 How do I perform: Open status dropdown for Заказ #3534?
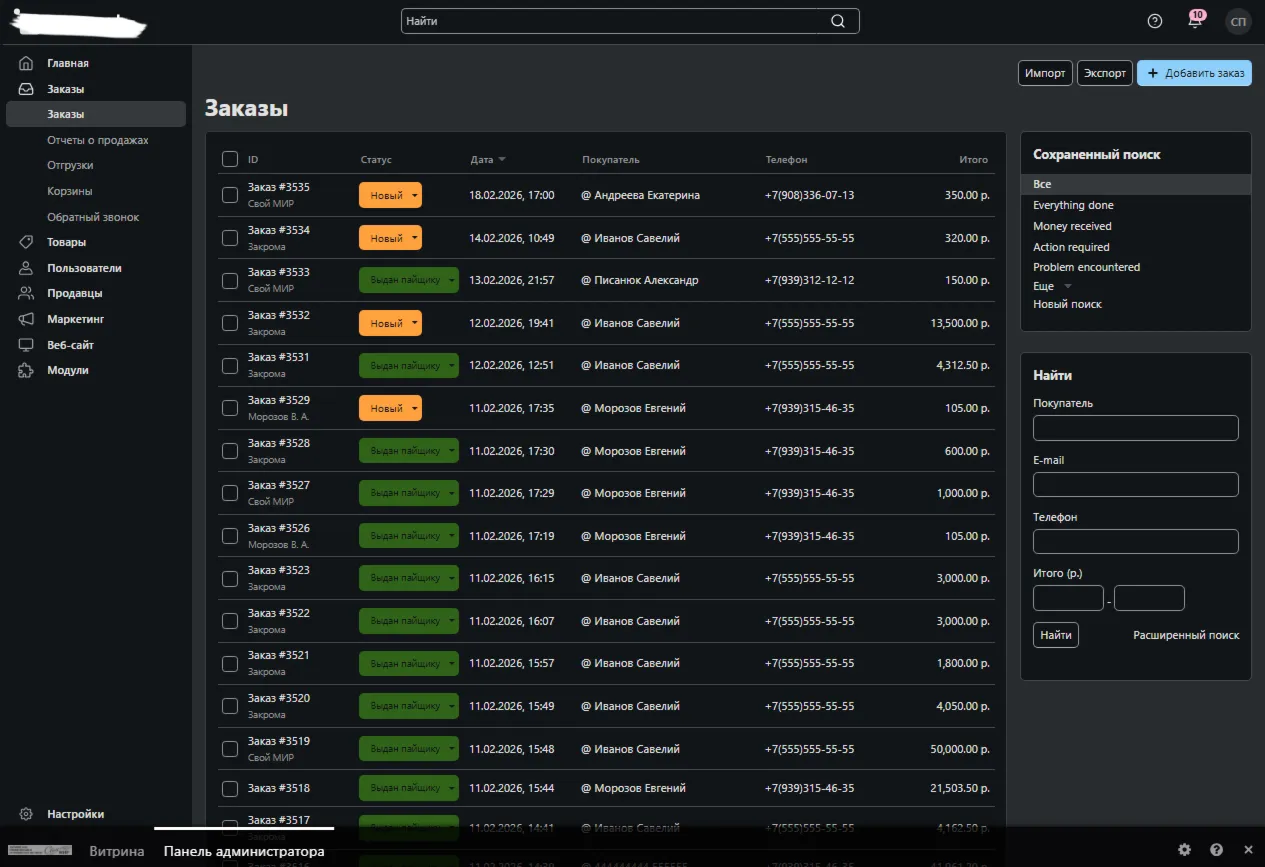pos(390,238)
